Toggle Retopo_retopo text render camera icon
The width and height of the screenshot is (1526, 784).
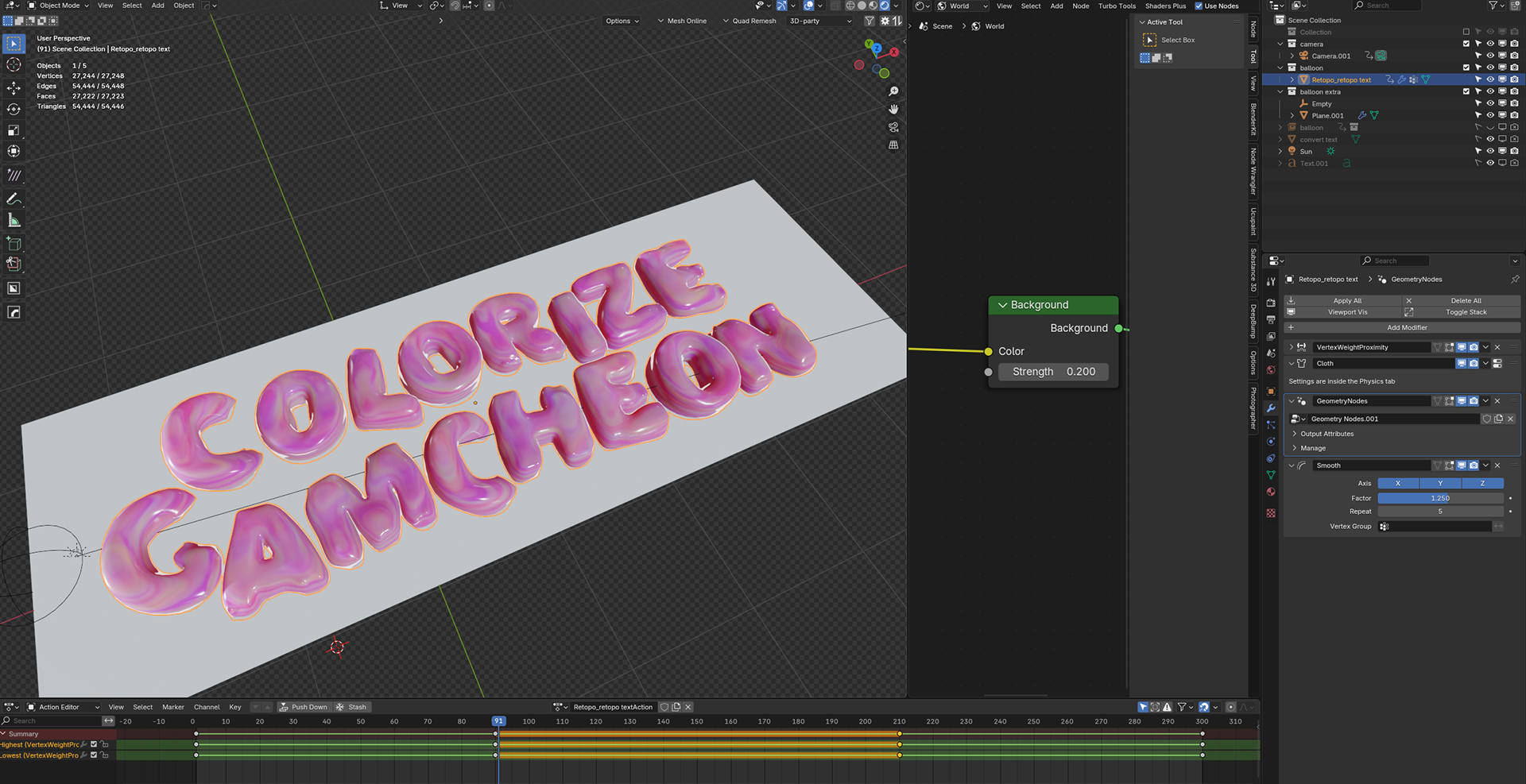point(1514,79)
